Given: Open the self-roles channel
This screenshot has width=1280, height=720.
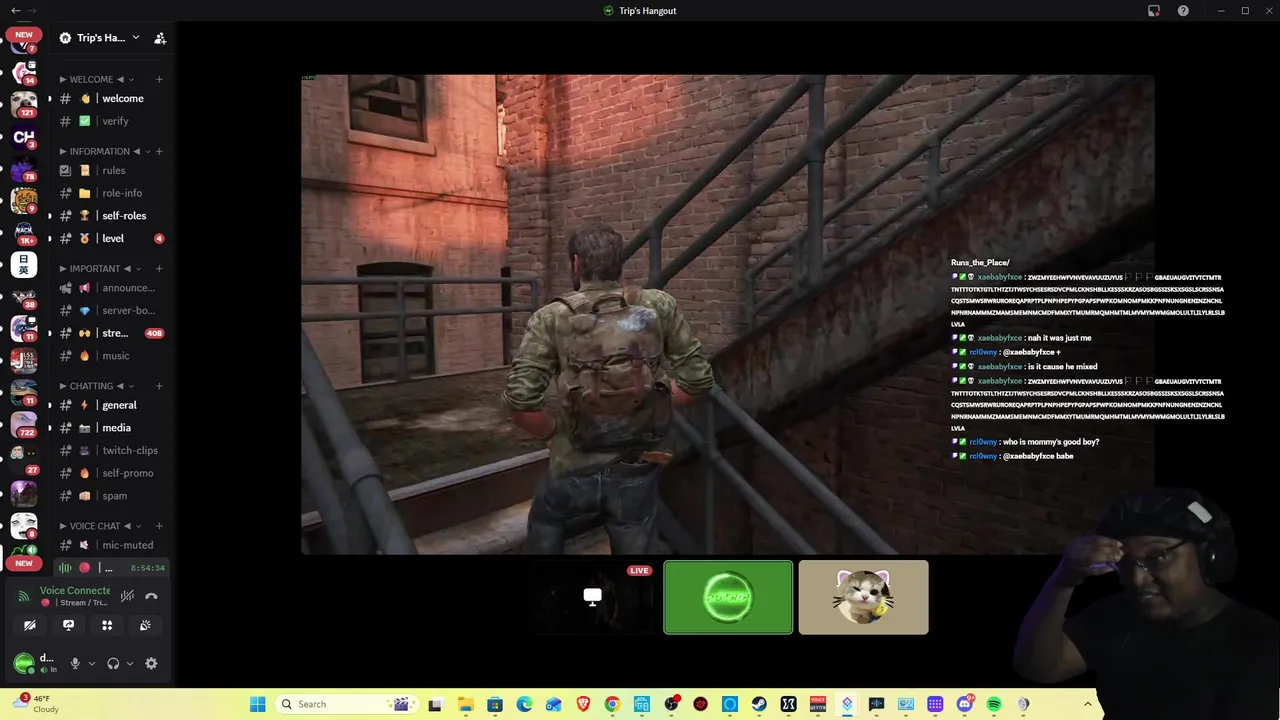Looking at the screenshot, I should point(111,215).
